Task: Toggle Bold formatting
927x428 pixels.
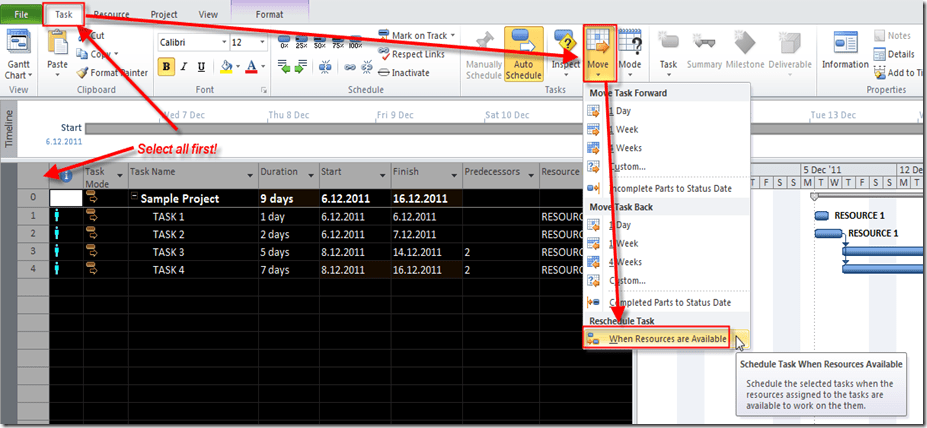Action: 167,67
